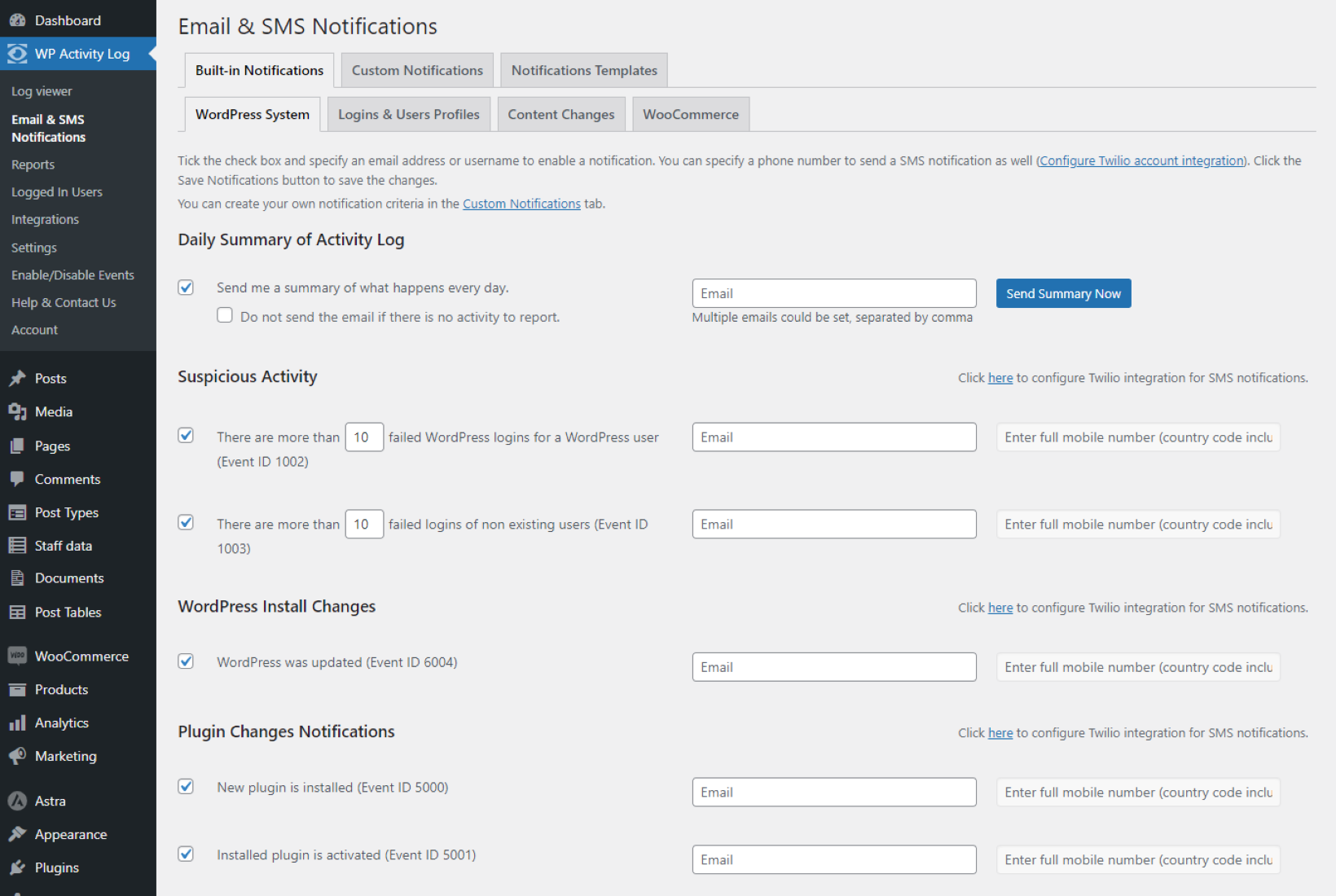Follow the Custom Notifications text link
This screenshot has height=896, width=1336.
point(521,204)
